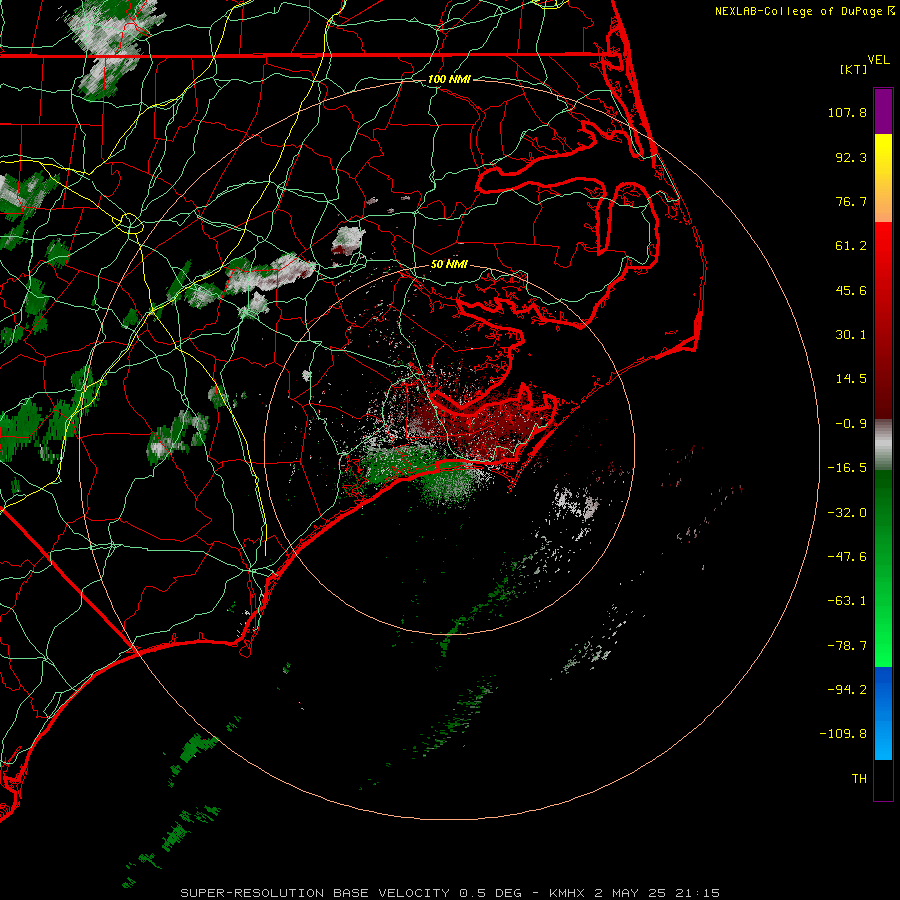Click the [KT] units label
This screenshot has width=900, height=900.
[x=853, y=69]
